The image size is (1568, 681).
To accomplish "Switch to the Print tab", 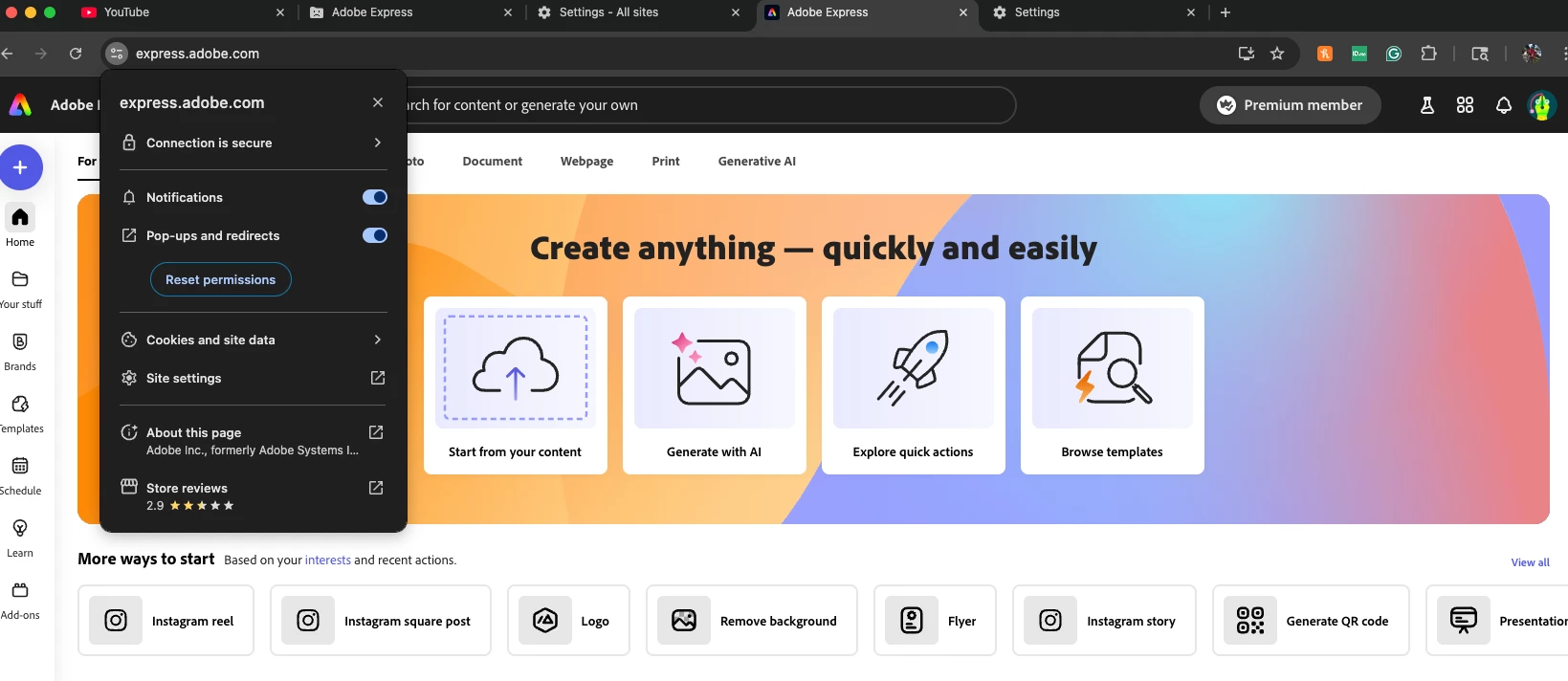I will pos(666,162).
